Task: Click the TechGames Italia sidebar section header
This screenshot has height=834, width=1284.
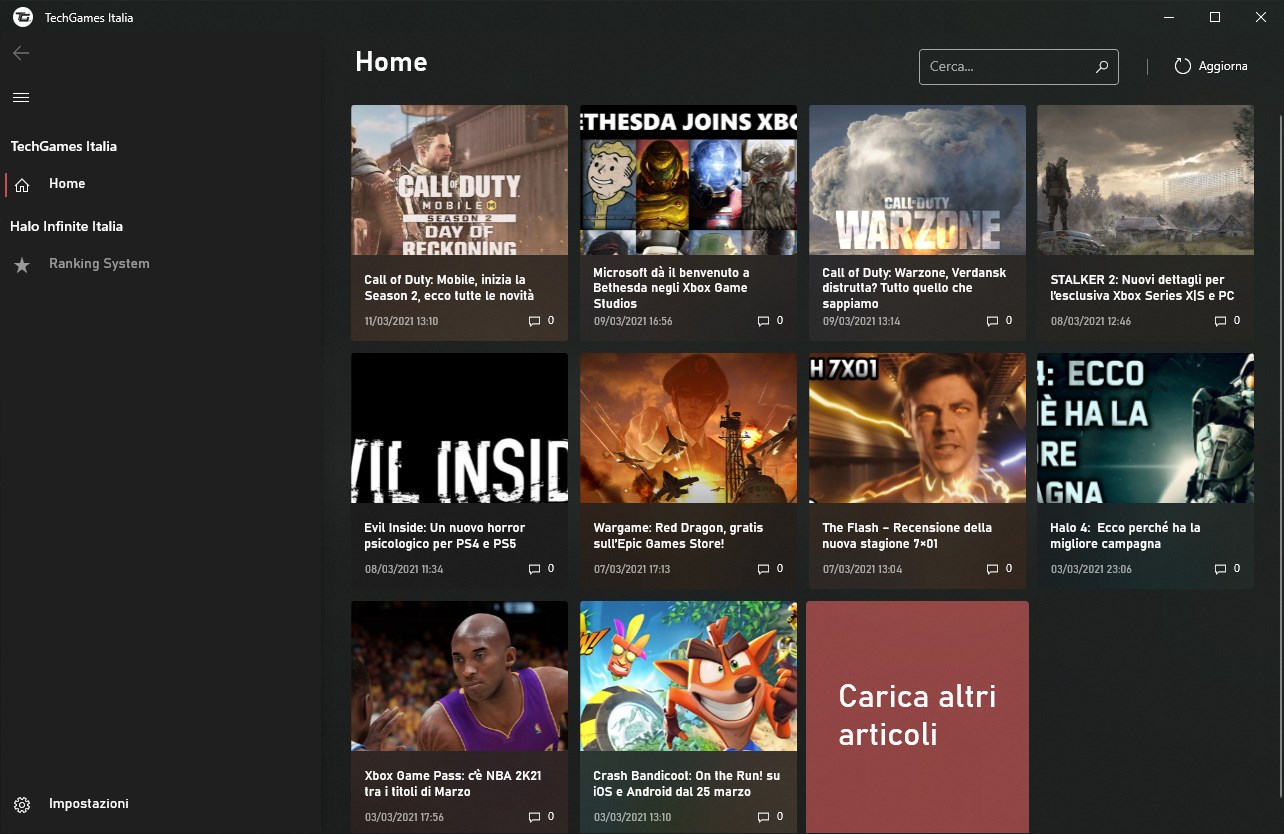Action: point(64,146)
